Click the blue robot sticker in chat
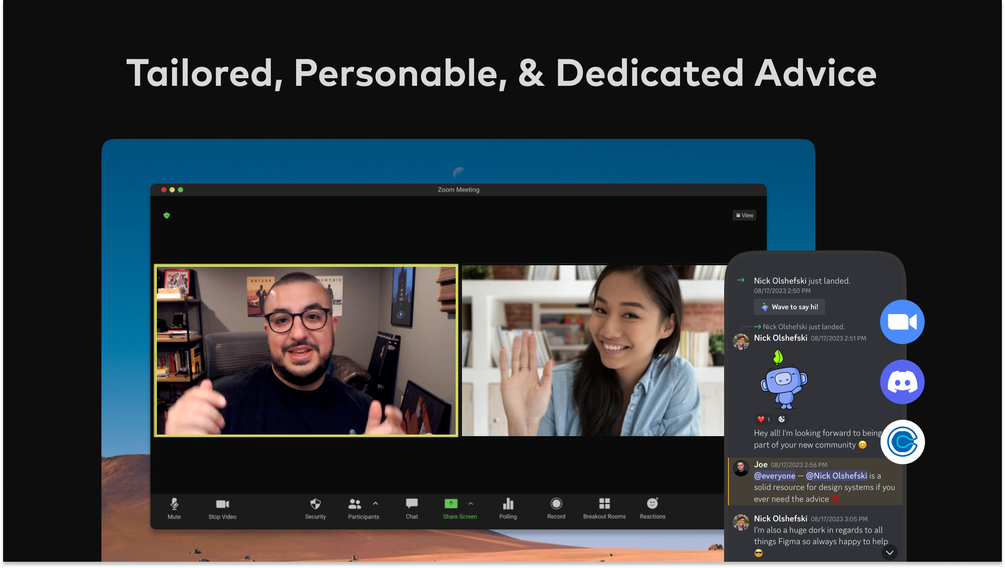 tap(783, 381)
